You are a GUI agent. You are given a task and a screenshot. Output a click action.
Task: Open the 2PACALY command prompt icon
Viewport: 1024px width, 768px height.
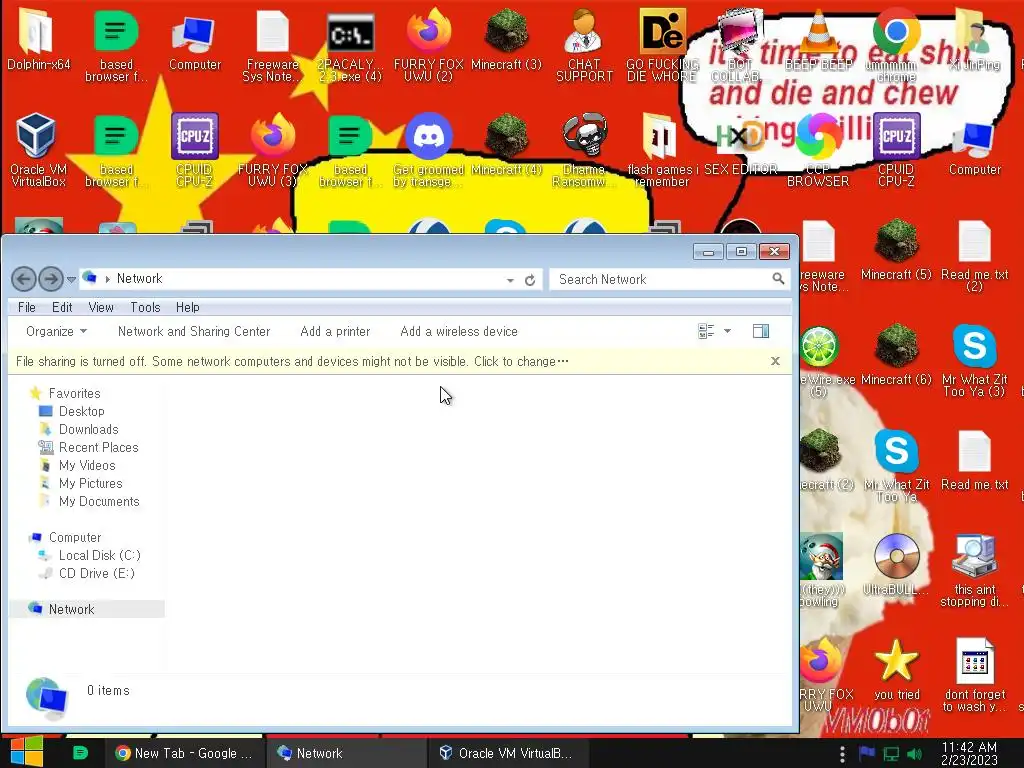(350, 44)
